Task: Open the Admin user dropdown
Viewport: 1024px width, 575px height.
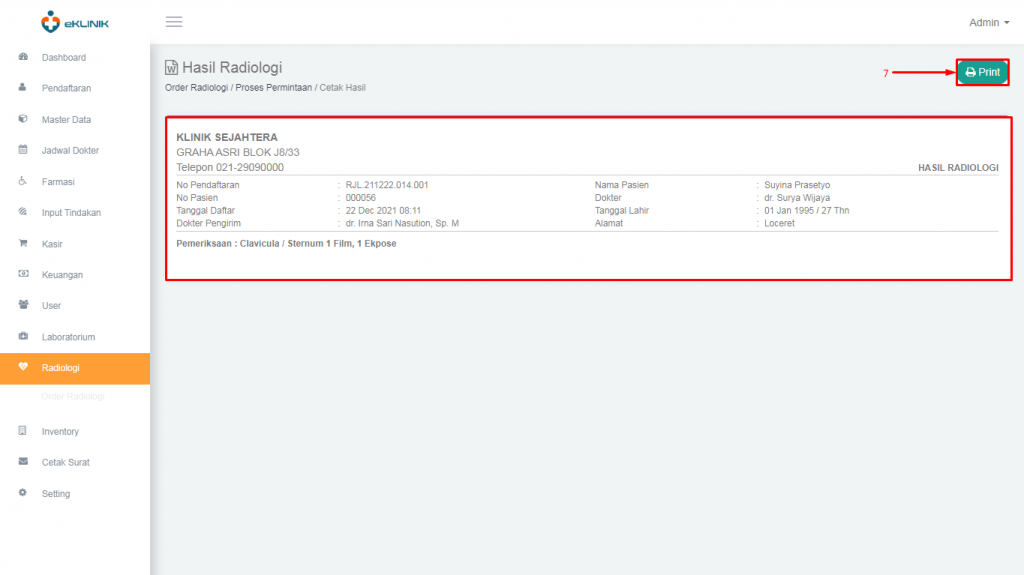Action: [988, 22]
